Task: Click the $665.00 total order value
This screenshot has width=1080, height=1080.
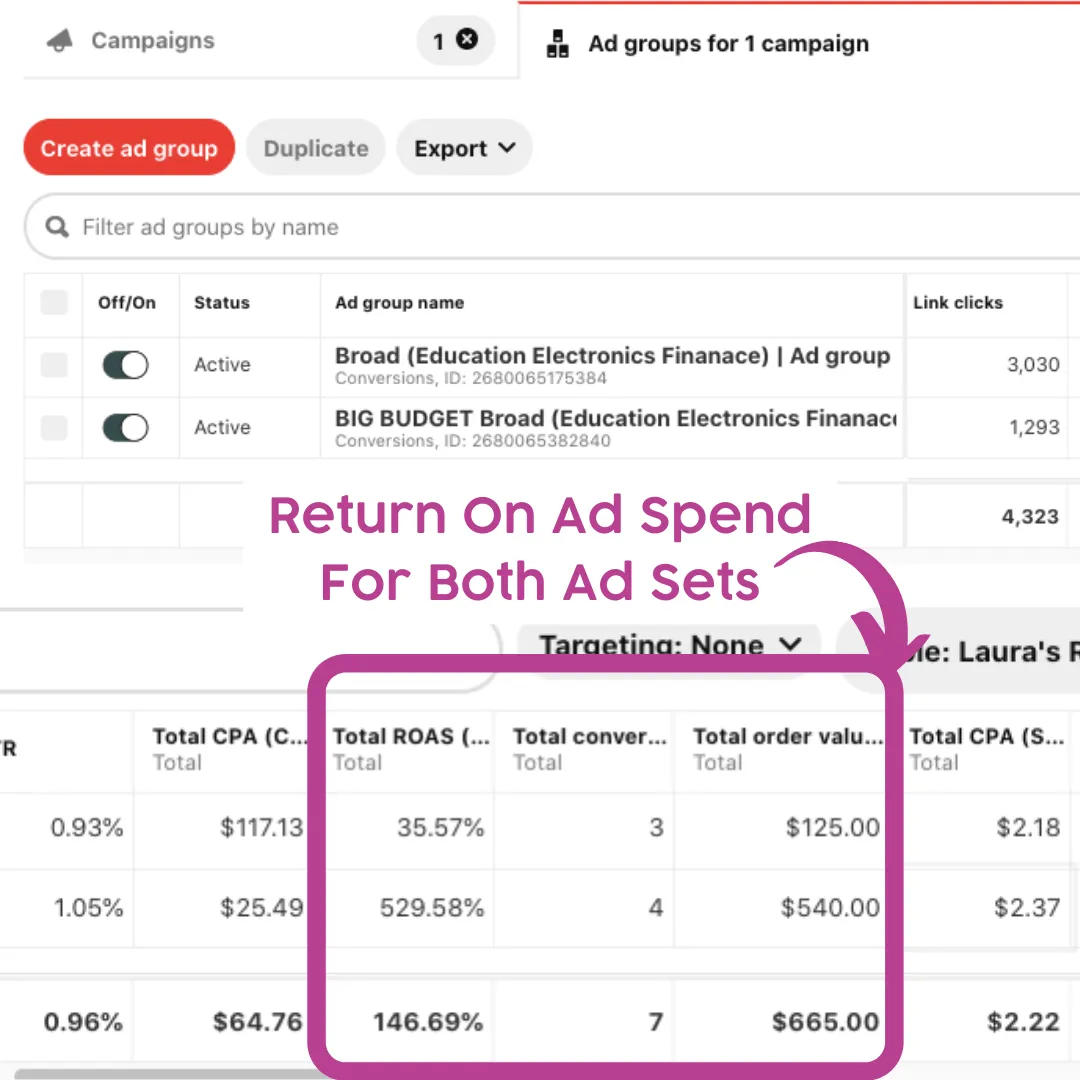Action: 825,1022
